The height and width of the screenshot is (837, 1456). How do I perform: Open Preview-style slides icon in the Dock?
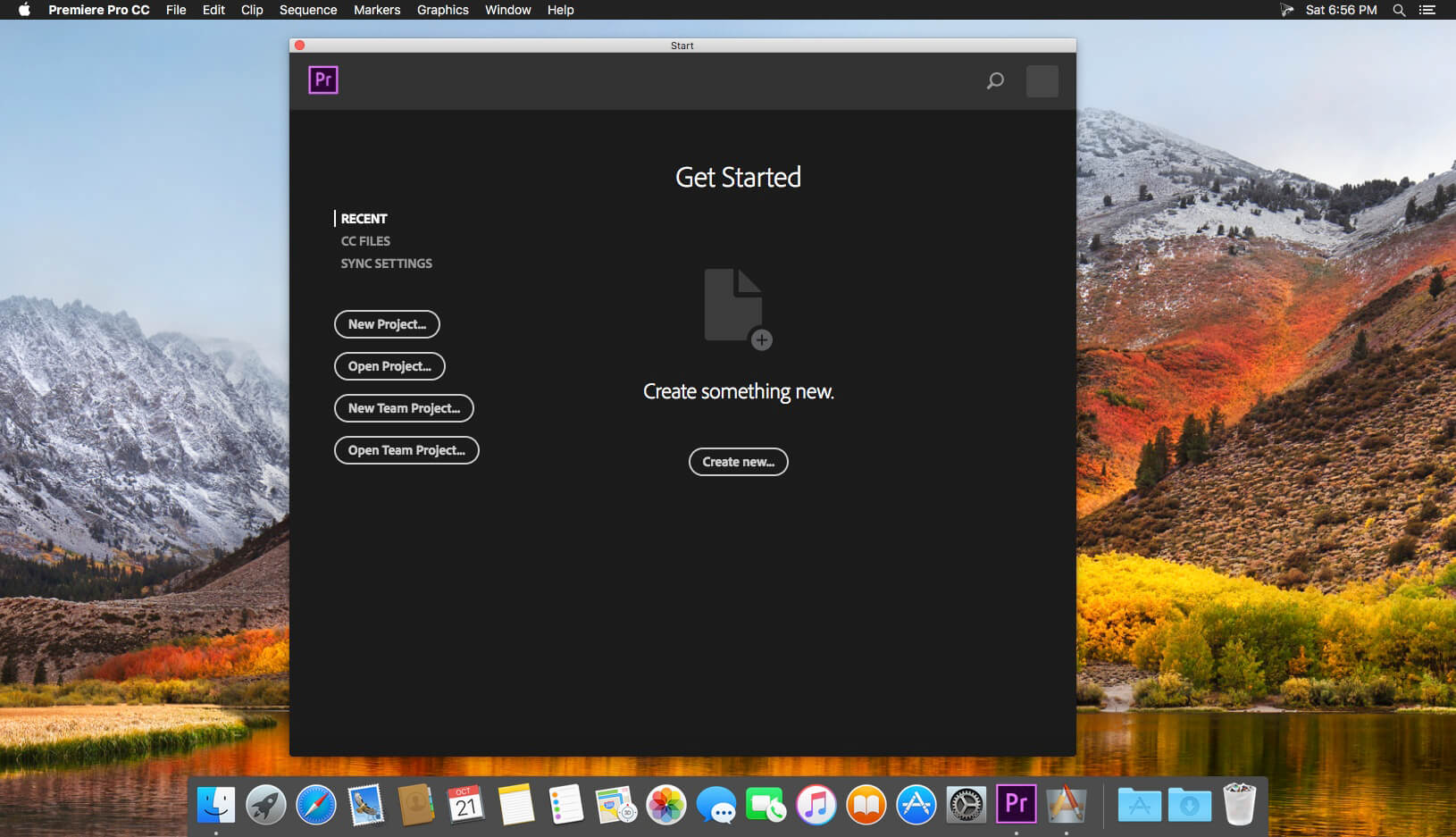(616, 805)
